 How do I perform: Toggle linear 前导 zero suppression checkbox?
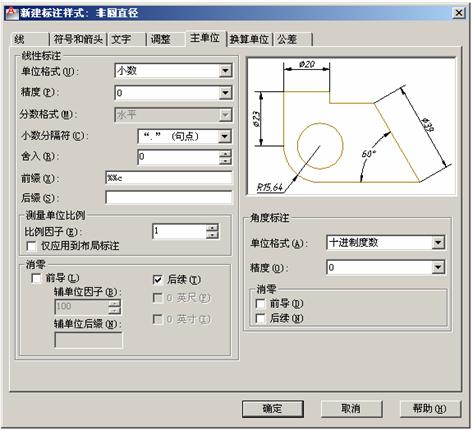36,278
